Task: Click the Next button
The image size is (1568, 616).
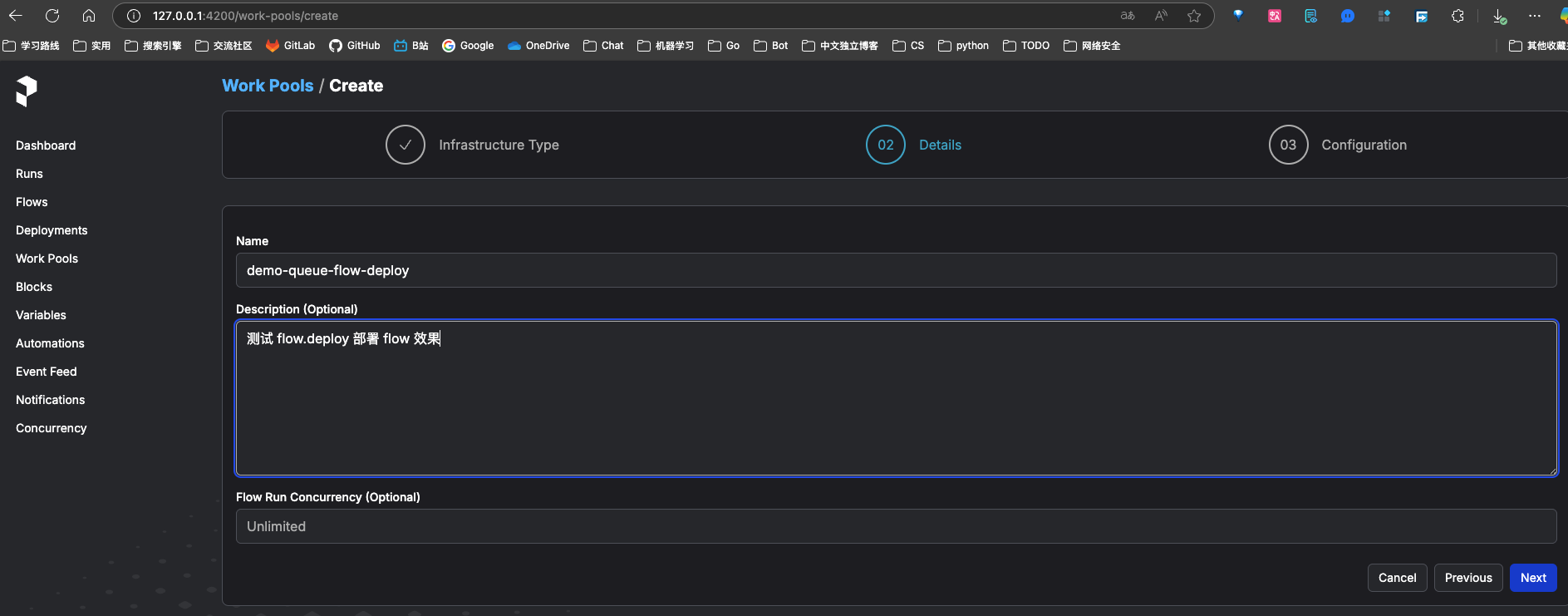Action: click(1533, 578)
